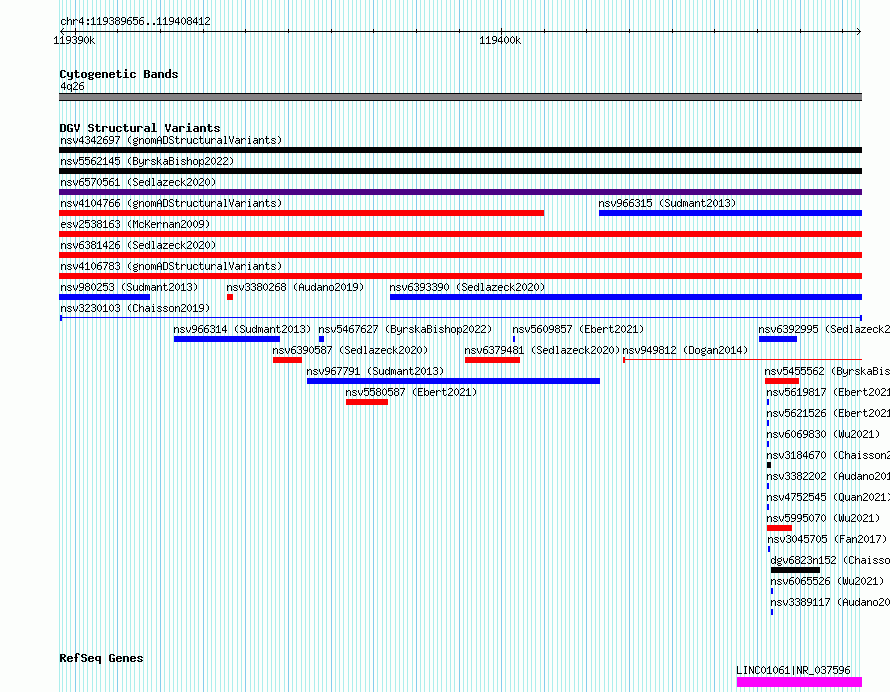Click the red bar under nsv5995070
Screen dimensions: 890x692
[x=779, y=529]
